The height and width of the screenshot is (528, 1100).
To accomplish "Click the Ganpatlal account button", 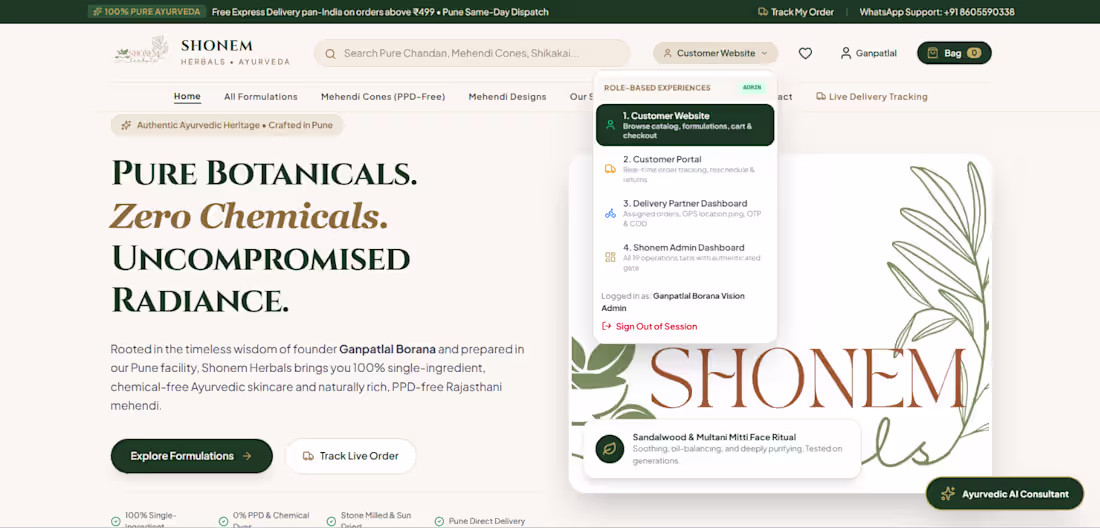I will (868, 53).
